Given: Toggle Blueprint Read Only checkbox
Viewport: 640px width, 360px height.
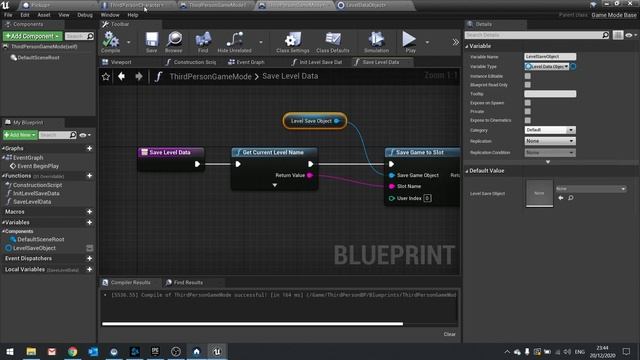Looking at the screenshot, I should click(528, 85).
